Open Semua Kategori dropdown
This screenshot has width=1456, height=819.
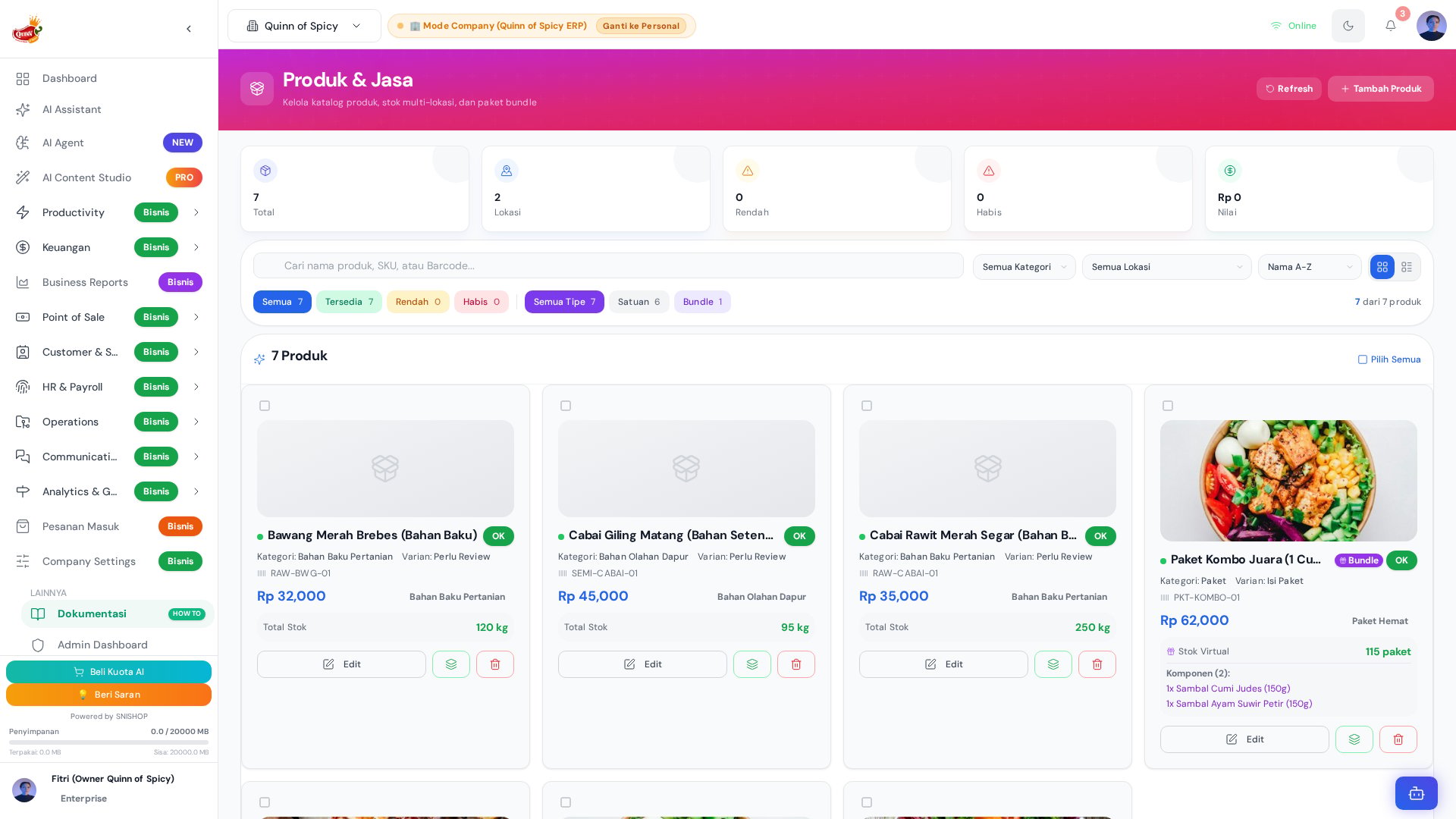[1024, 267]
